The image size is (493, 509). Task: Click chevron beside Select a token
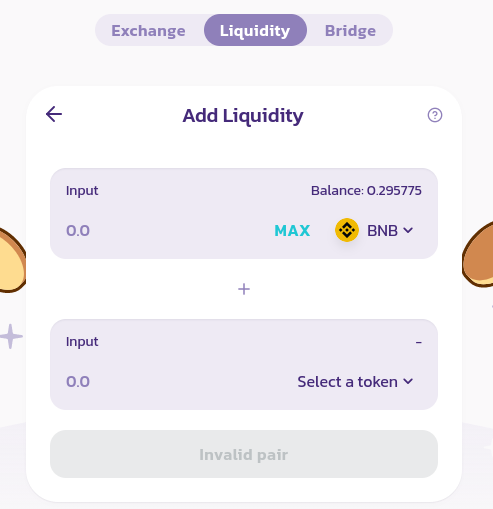408,381
